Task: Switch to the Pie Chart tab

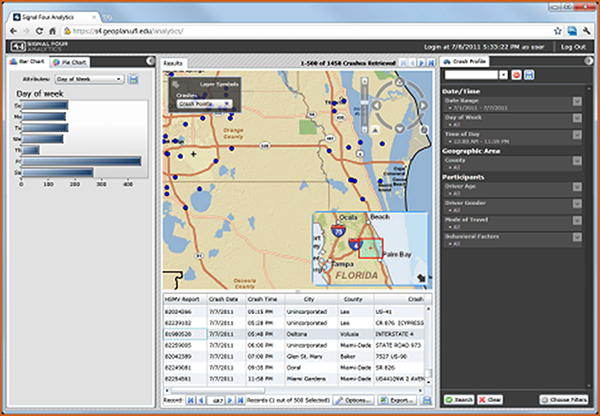Action: (70, 62)
